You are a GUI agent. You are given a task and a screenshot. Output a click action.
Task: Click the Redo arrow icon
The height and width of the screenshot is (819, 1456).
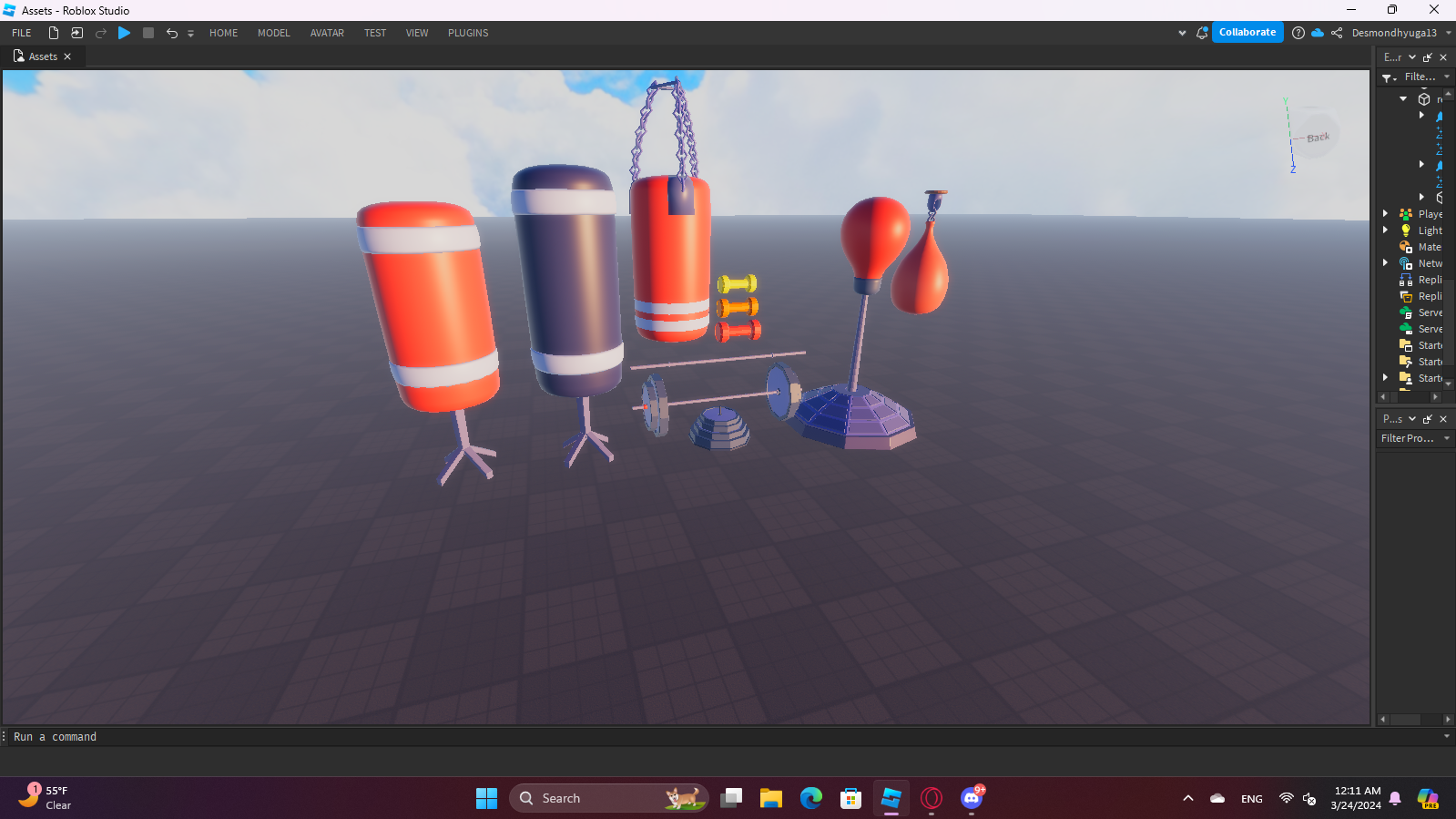pos(101,33)
